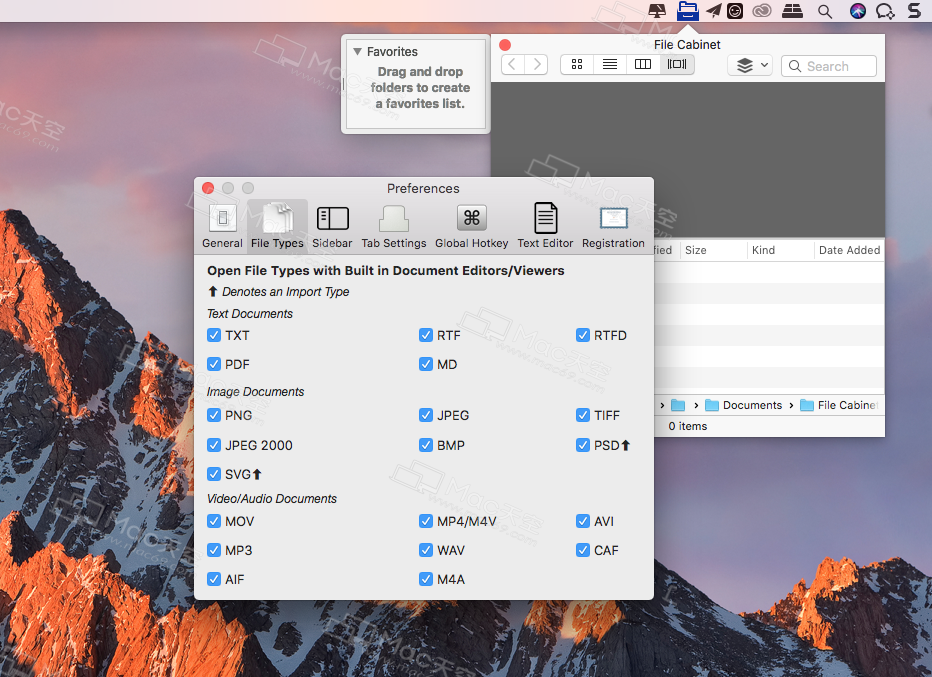
Task: Open the Tab Settings preferences tab
Action: pyautogui.click(x=393, y=226)
